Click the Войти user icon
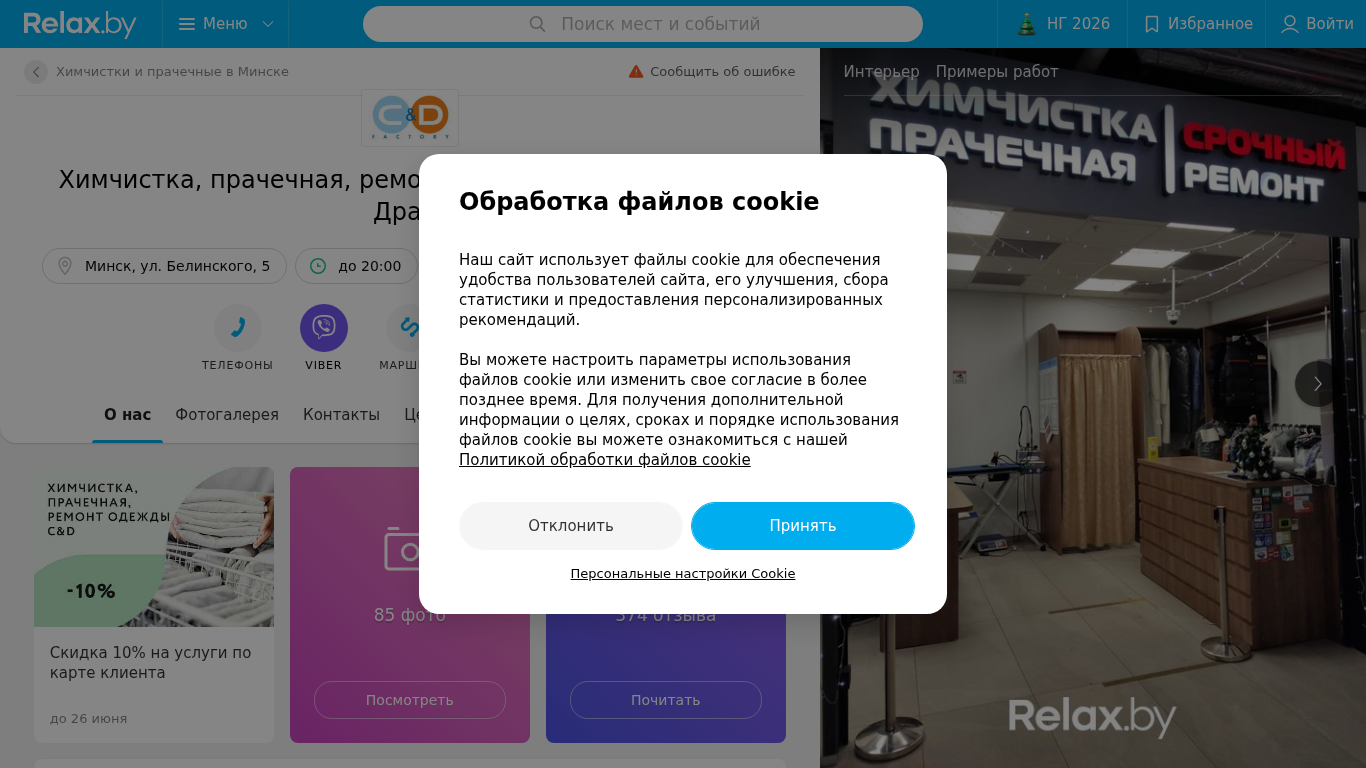 (x=1290, y=24)
